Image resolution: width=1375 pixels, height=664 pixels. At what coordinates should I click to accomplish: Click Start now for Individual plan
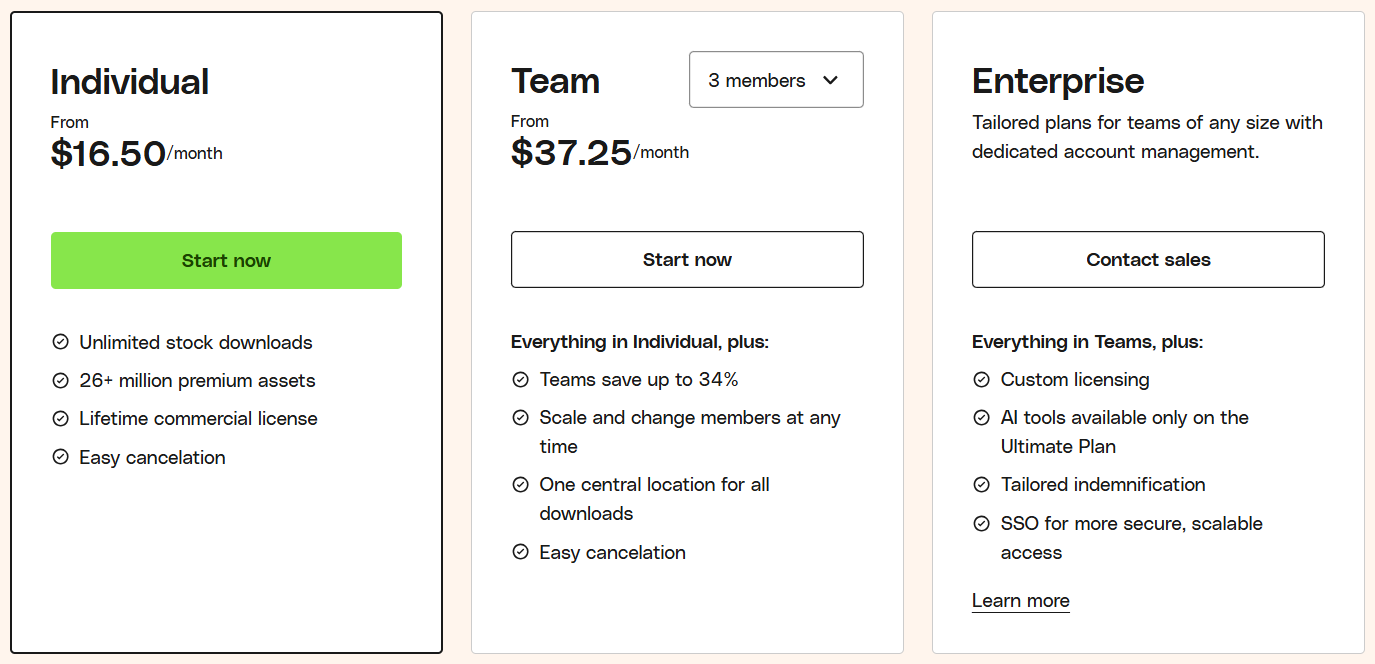click(x=226, y=260)
